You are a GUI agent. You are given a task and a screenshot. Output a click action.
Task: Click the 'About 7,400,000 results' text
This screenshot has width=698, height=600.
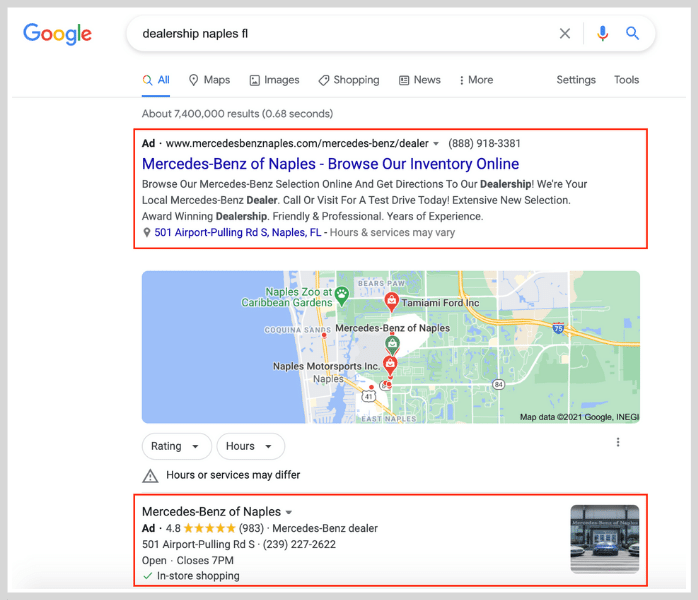click(x=237, y=114)
